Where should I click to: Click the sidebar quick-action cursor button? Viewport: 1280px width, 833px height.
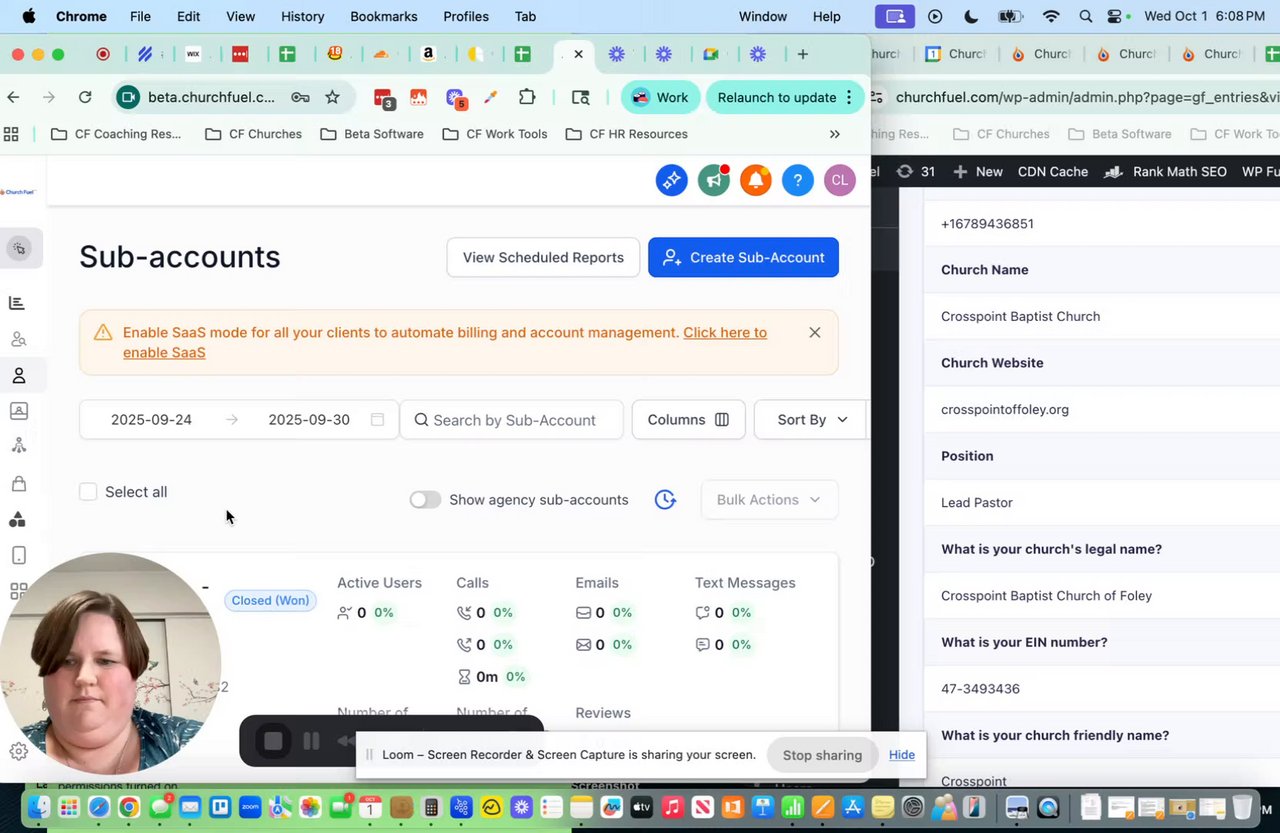(19, 248)
